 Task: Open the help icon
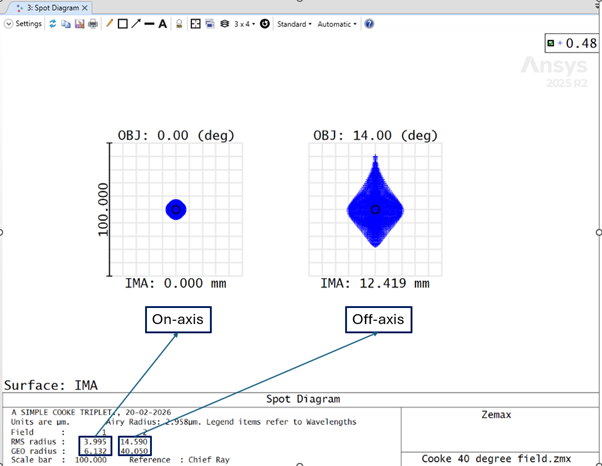369,23
